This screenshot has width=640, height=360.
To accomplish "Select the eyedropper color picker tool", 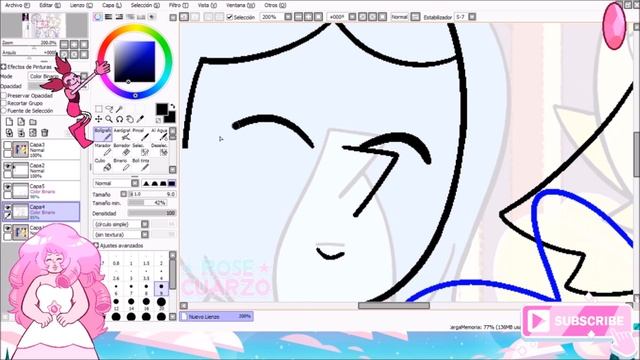I will coord(140,119).
